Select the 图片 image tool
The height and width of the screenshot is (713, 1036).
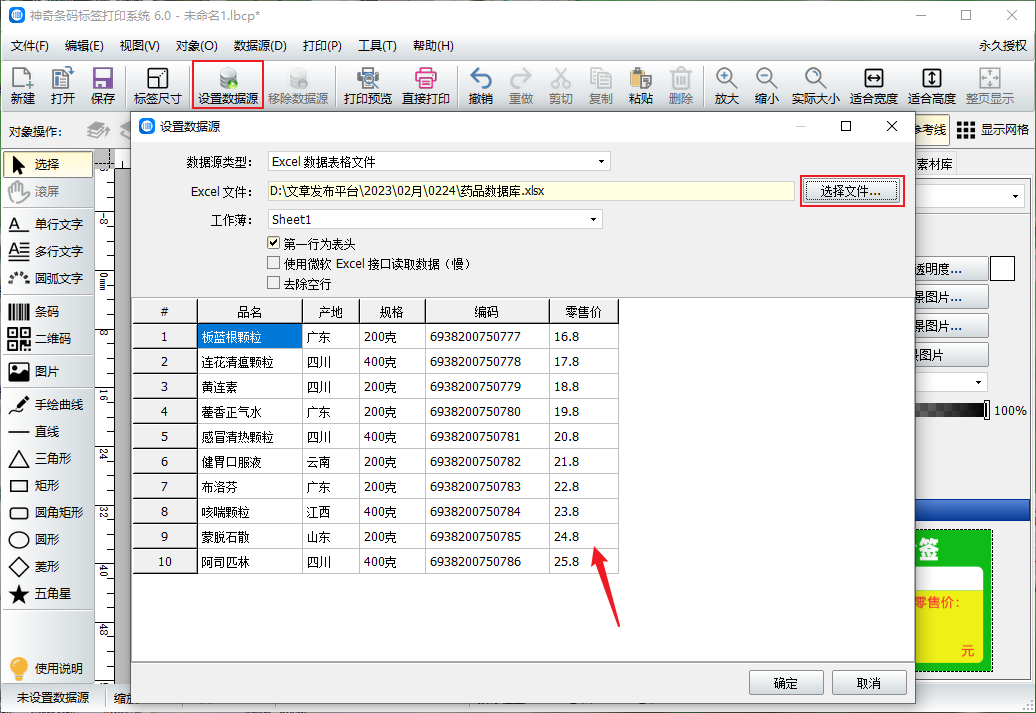(48, 371)
